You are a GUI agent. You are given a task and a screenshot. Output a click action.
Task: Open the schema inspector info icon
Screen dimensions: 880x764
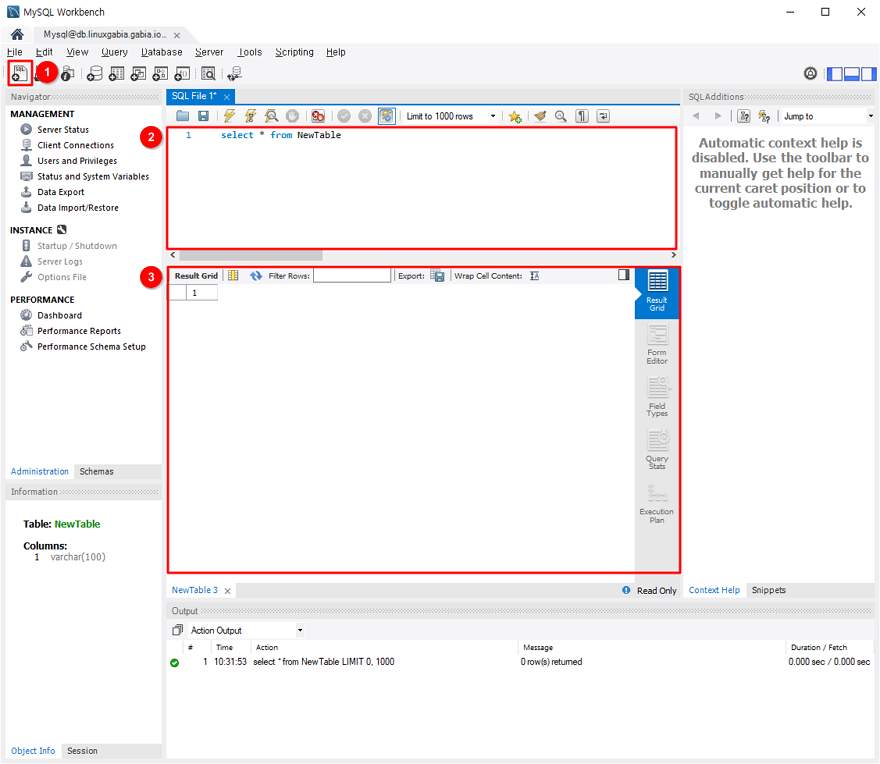pyautogui.click(x=68, y=74)
